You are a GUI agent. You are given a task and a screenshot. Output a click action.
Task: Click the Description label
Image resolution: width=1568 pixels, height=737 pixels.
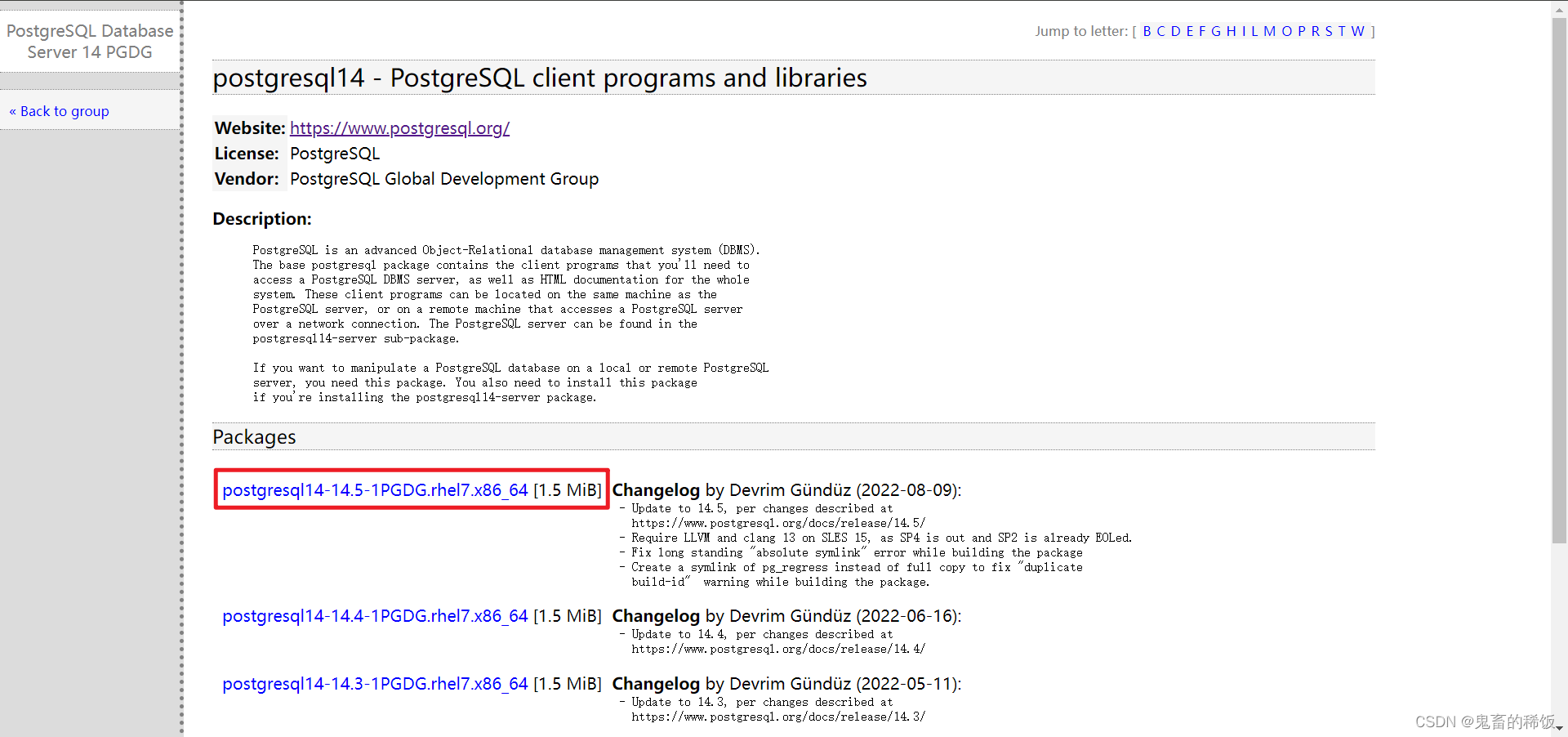(x=262, y=219)
